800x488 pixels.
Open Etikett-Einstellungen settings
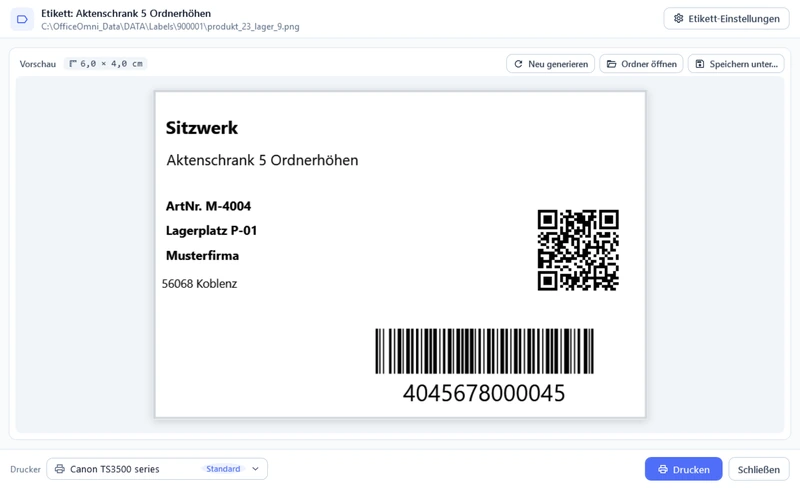727,19
